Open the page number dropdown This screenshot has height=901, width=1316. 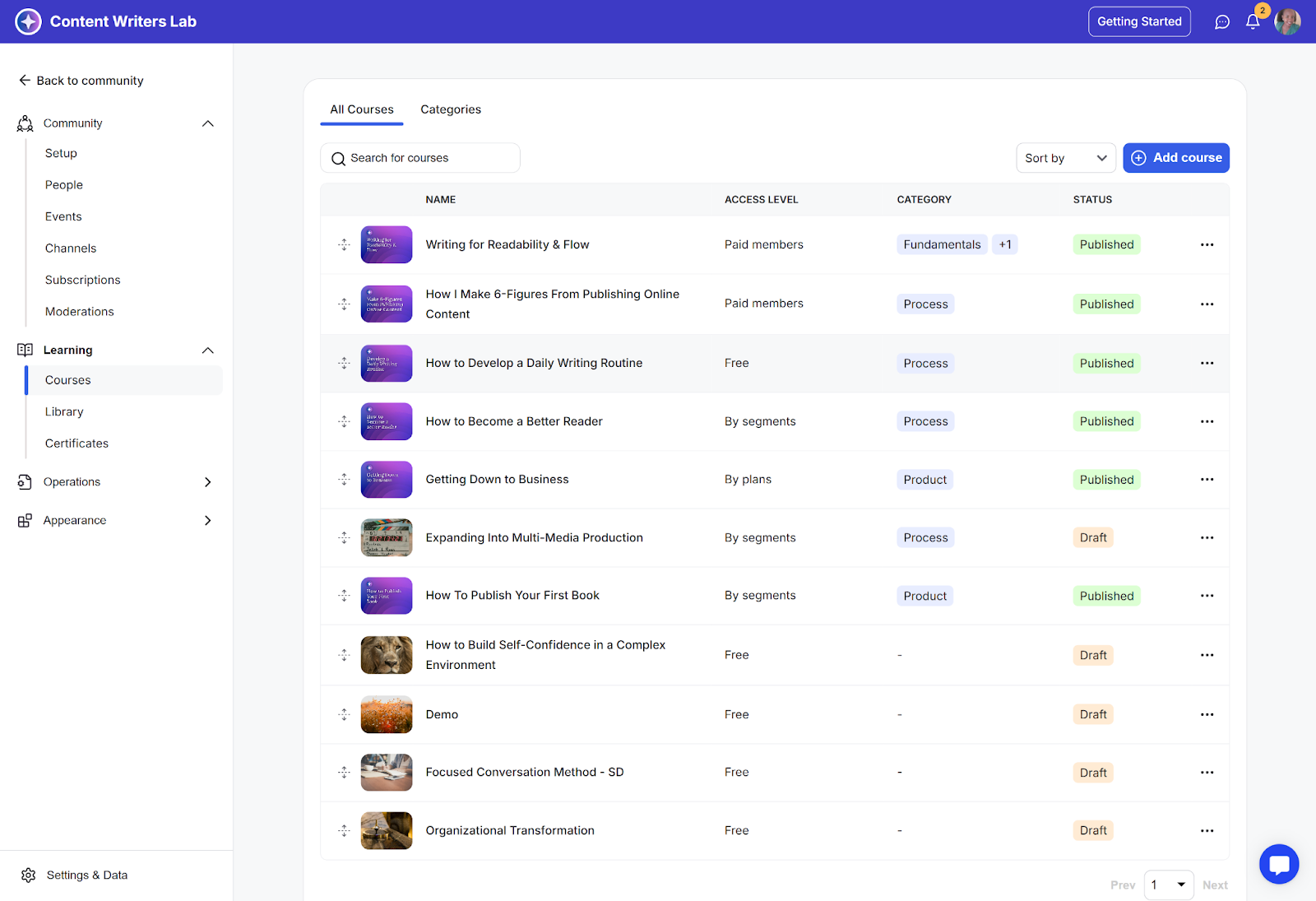click(1169, 885)
